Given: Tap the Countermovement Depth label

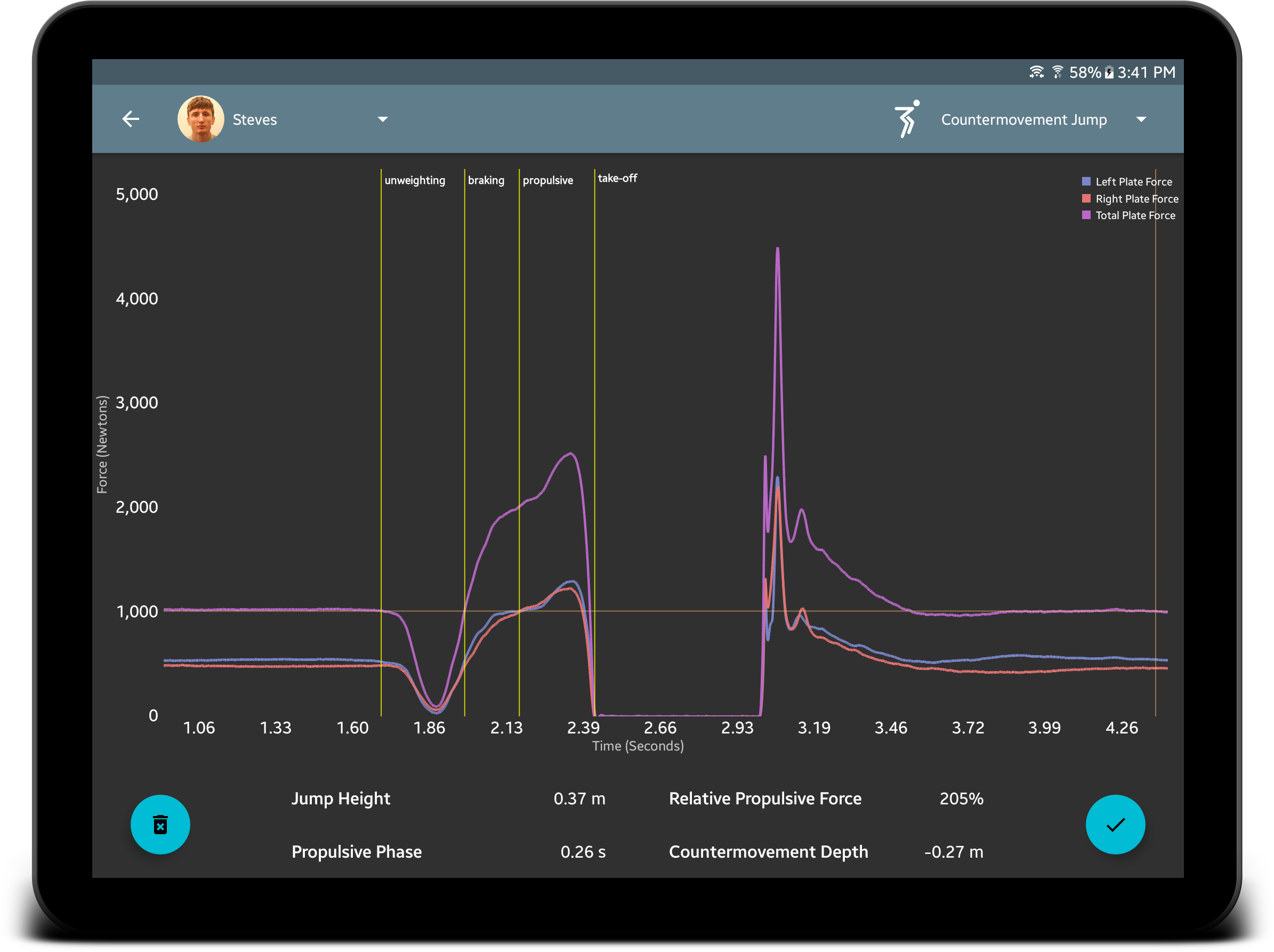Looking at the screenshot, I should pyautogui.click(x=768, y=852).
